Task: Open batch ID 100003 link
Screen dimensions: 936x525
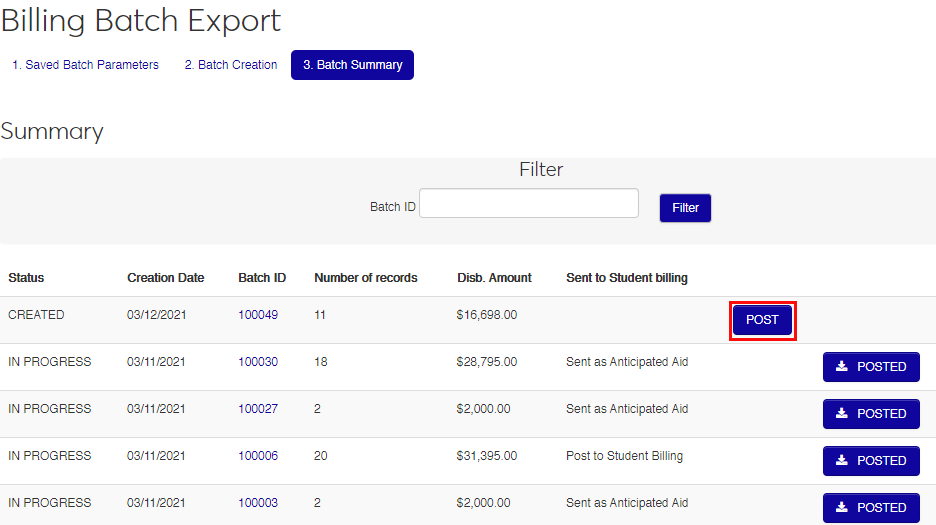Action: (258, 503)
